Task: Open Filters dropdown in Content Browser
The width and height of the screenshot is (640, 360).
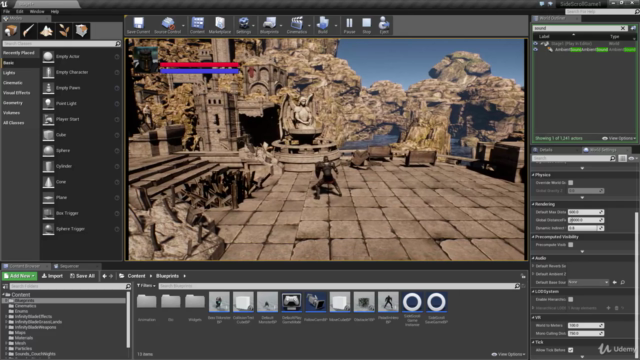Action: 146,286
